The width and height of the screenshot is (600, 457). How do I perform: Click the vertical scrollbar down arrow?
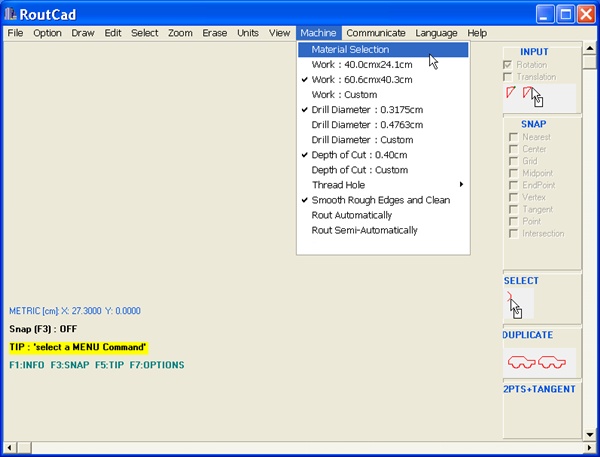tap(590, 435)
